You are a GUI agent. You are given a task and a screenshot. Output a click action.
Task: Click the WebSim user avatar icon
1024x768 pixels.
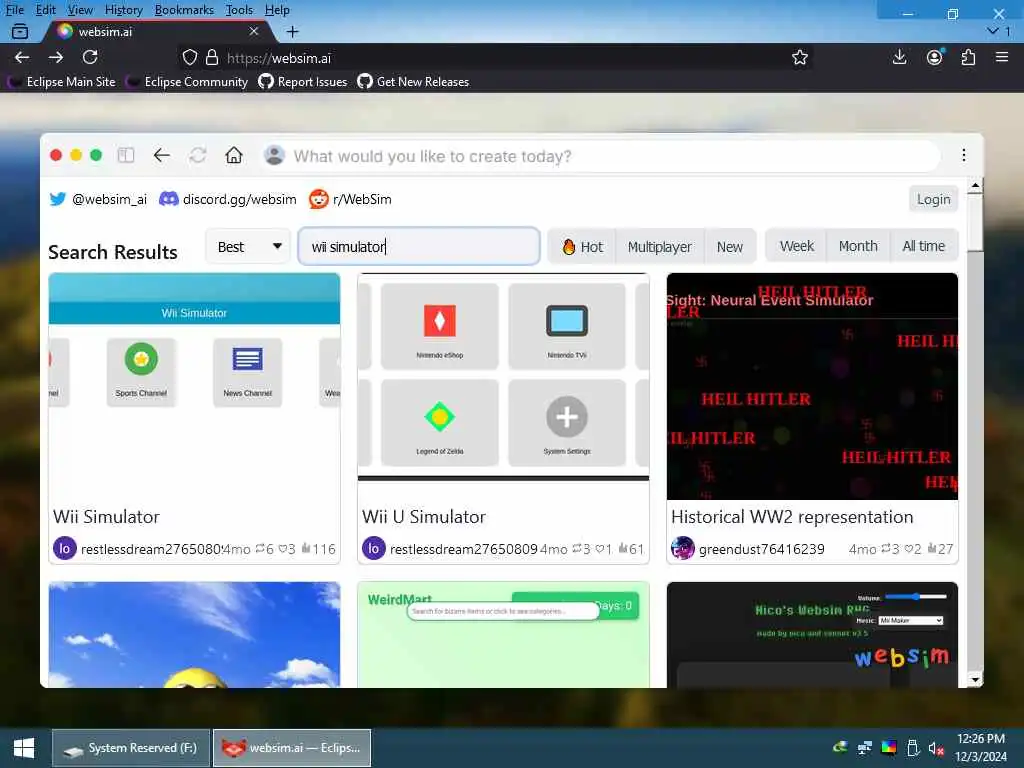(x=274, y=155)
